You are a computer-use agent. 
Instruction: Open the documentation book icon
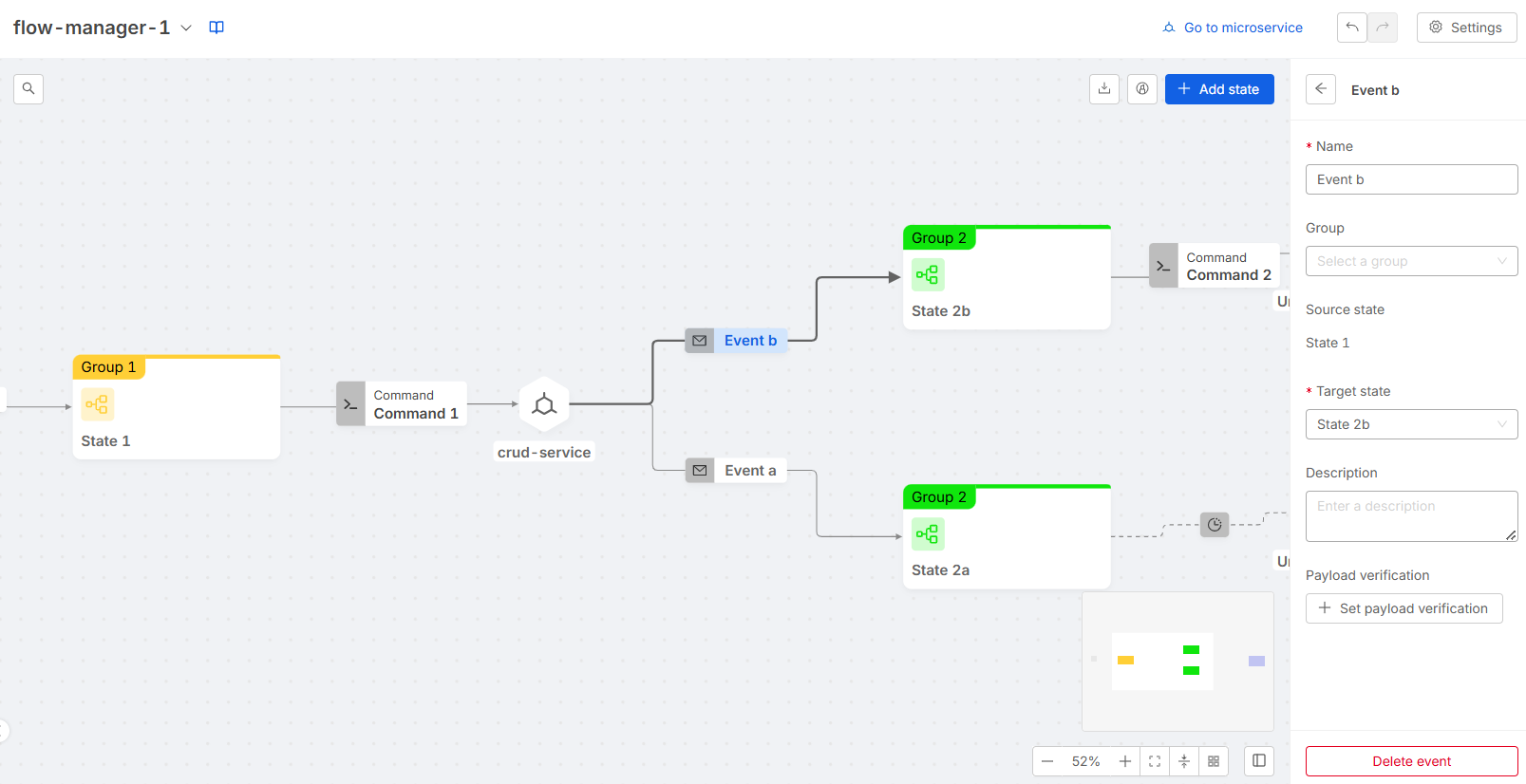click(x=217, y=28)
